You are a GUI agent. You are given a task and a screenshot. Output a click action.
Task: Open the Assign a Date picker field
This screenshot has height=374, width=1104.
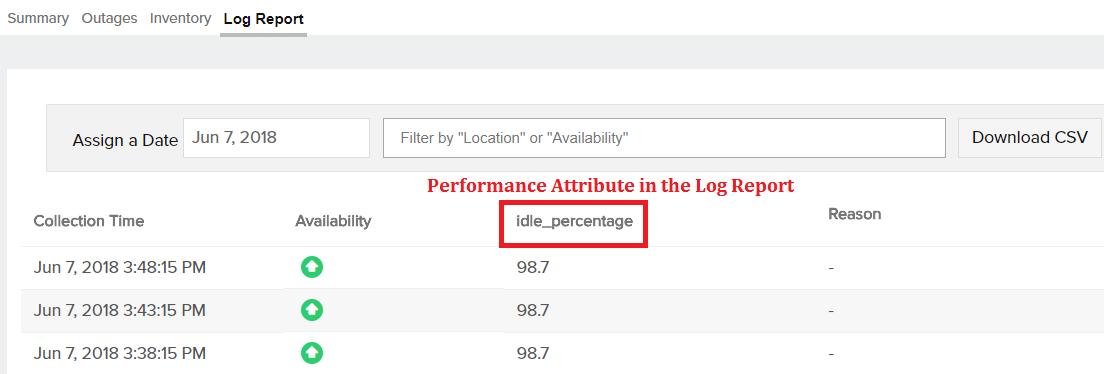[276, 138]
